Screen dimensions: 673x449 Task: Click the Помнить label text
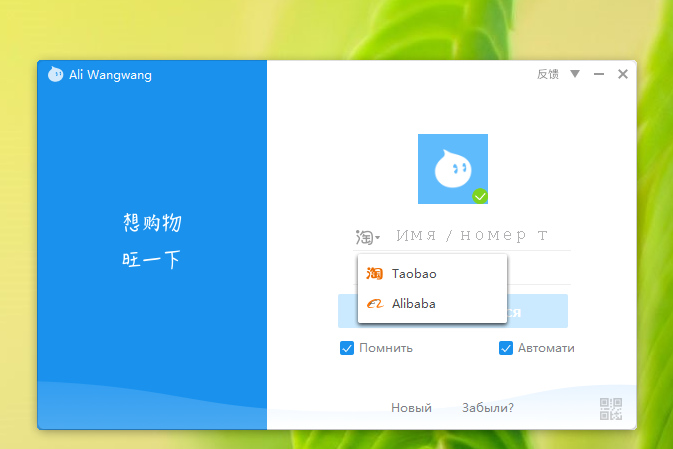coord(386,348)
